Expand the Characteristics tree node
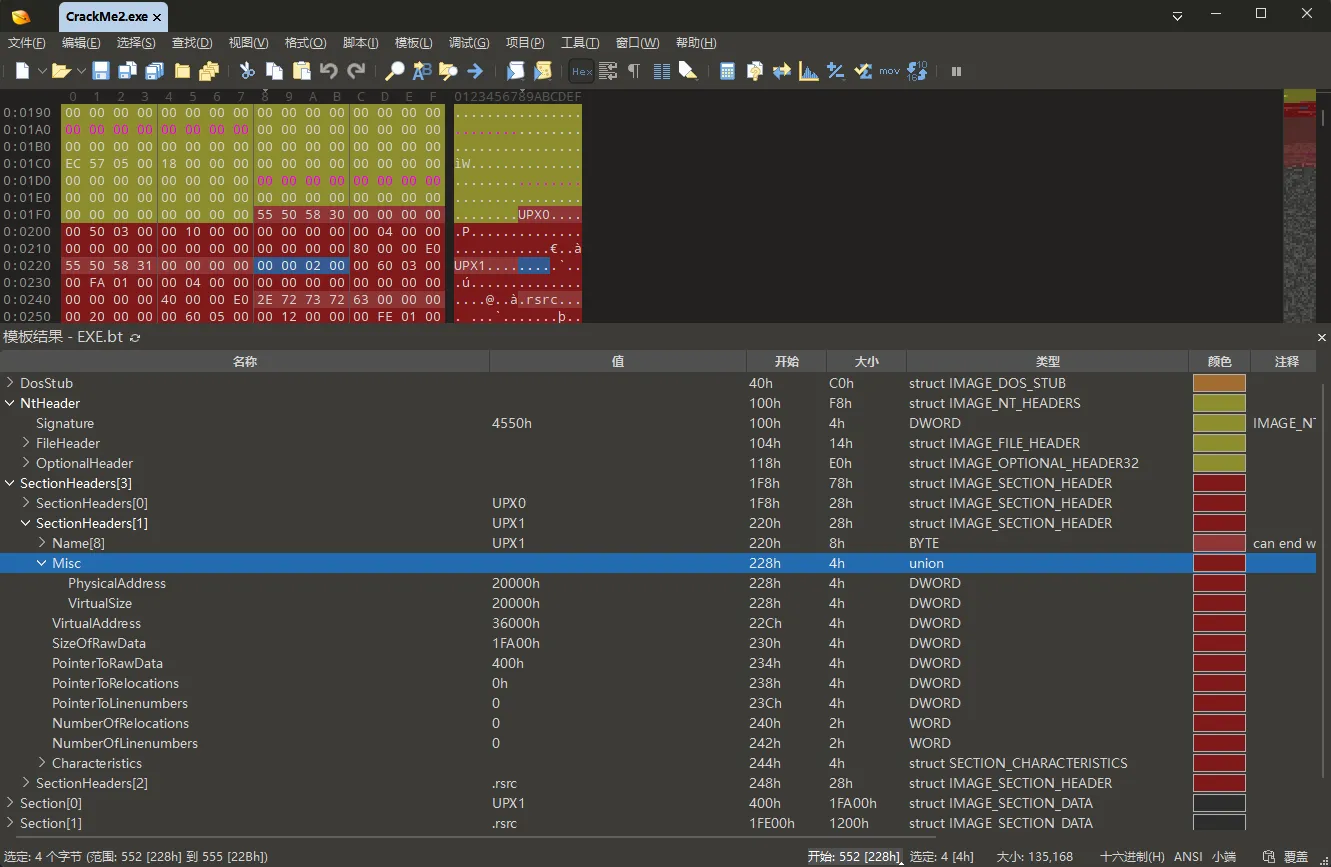 [42, 763]
